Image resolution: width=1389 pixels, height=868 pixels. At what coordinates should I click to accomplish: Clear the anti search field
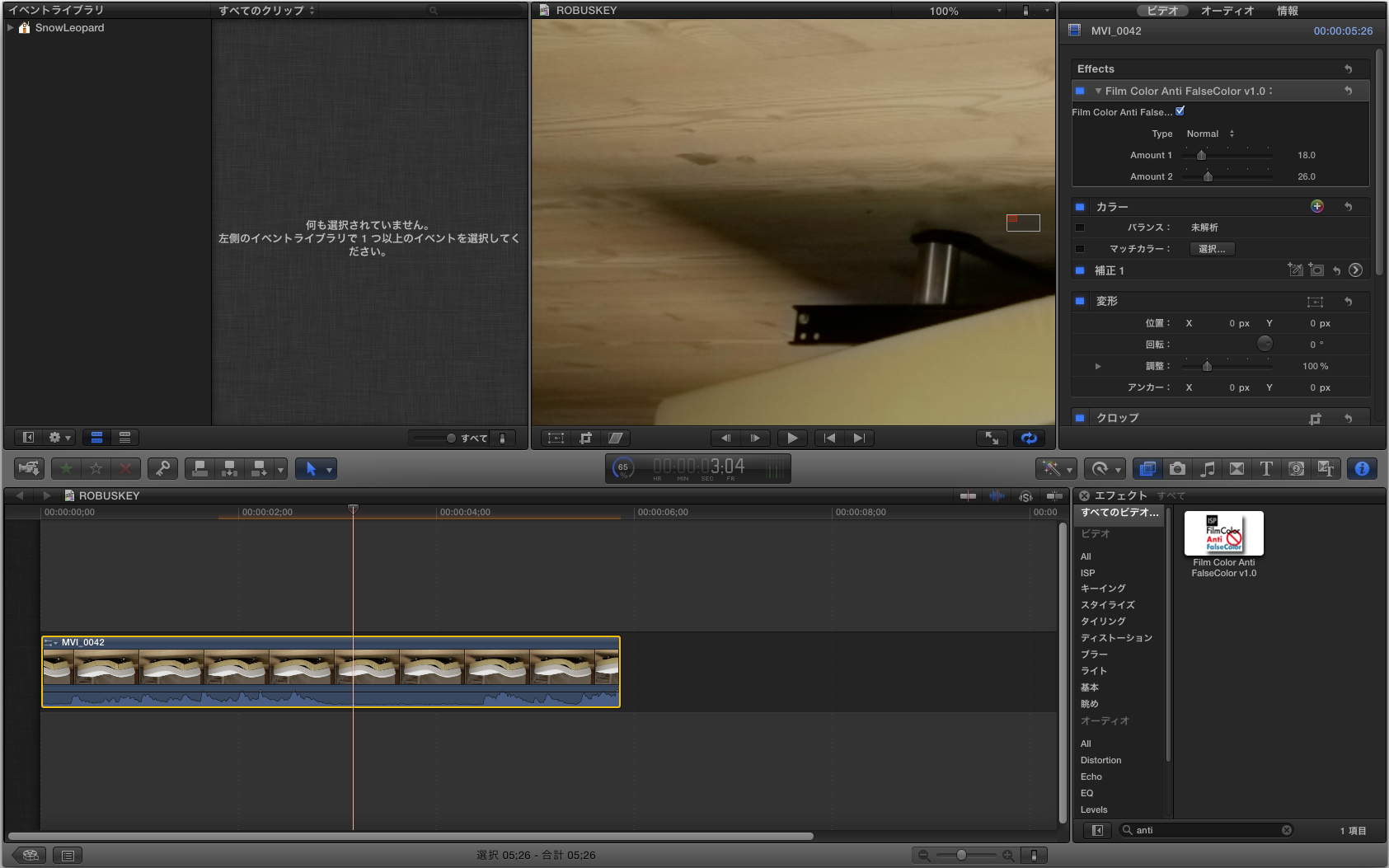click(x=1287, y=830)
